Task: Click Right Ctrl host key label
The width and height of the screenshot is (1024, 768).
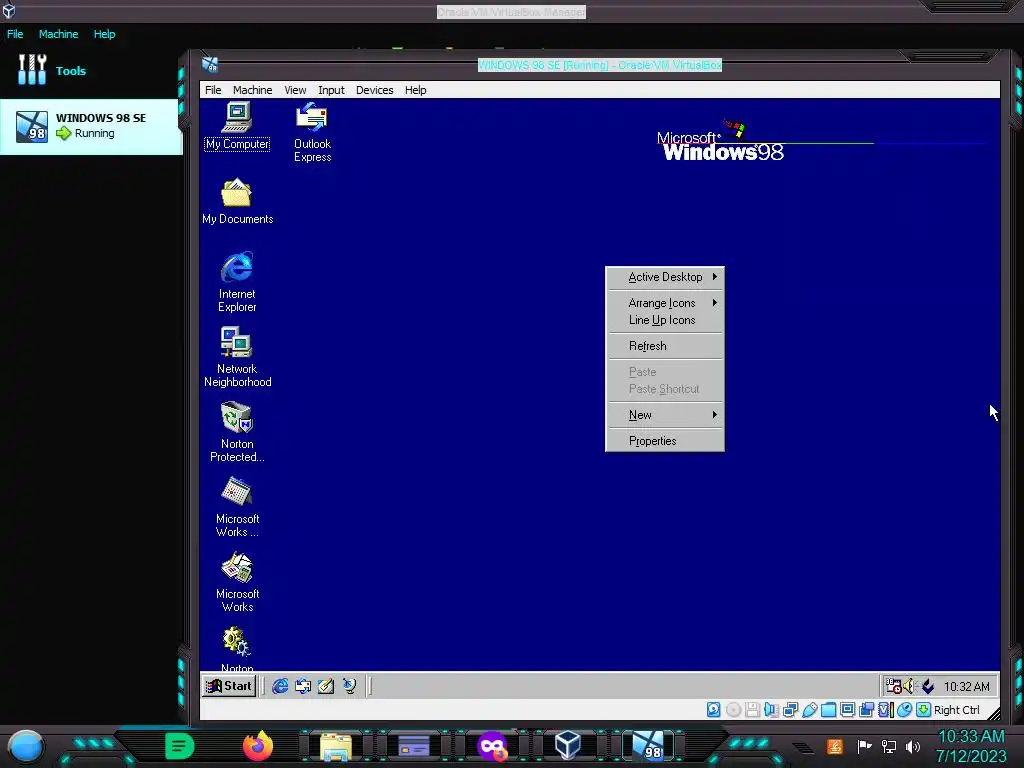Action: [x=957, y=710]
